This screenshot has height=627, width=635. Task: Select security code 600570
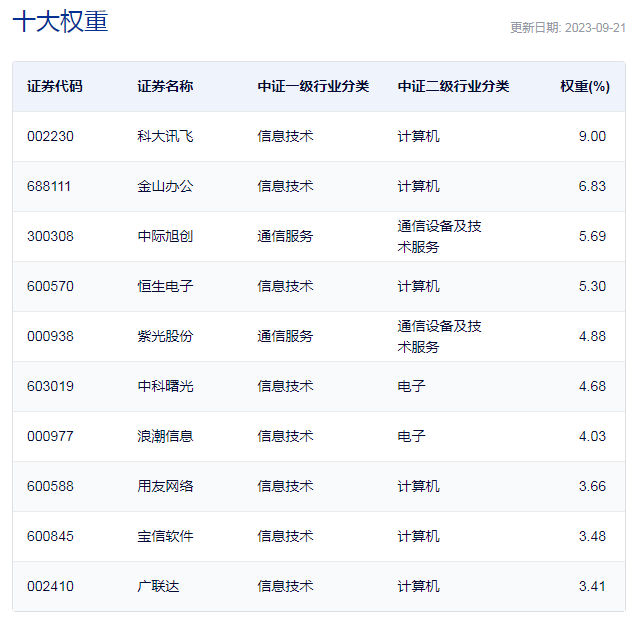(x=50, y=286)
